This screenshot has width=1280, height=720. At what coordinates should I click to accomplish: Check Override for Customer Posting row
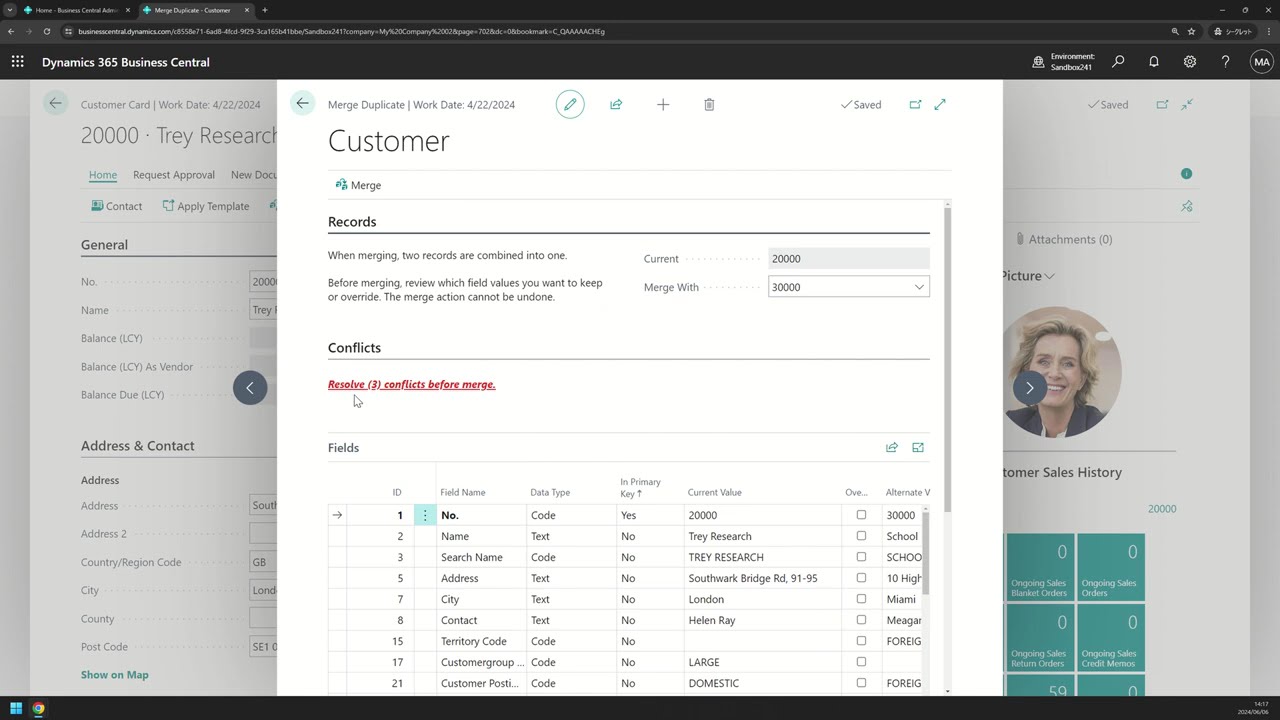coord(861,683)
